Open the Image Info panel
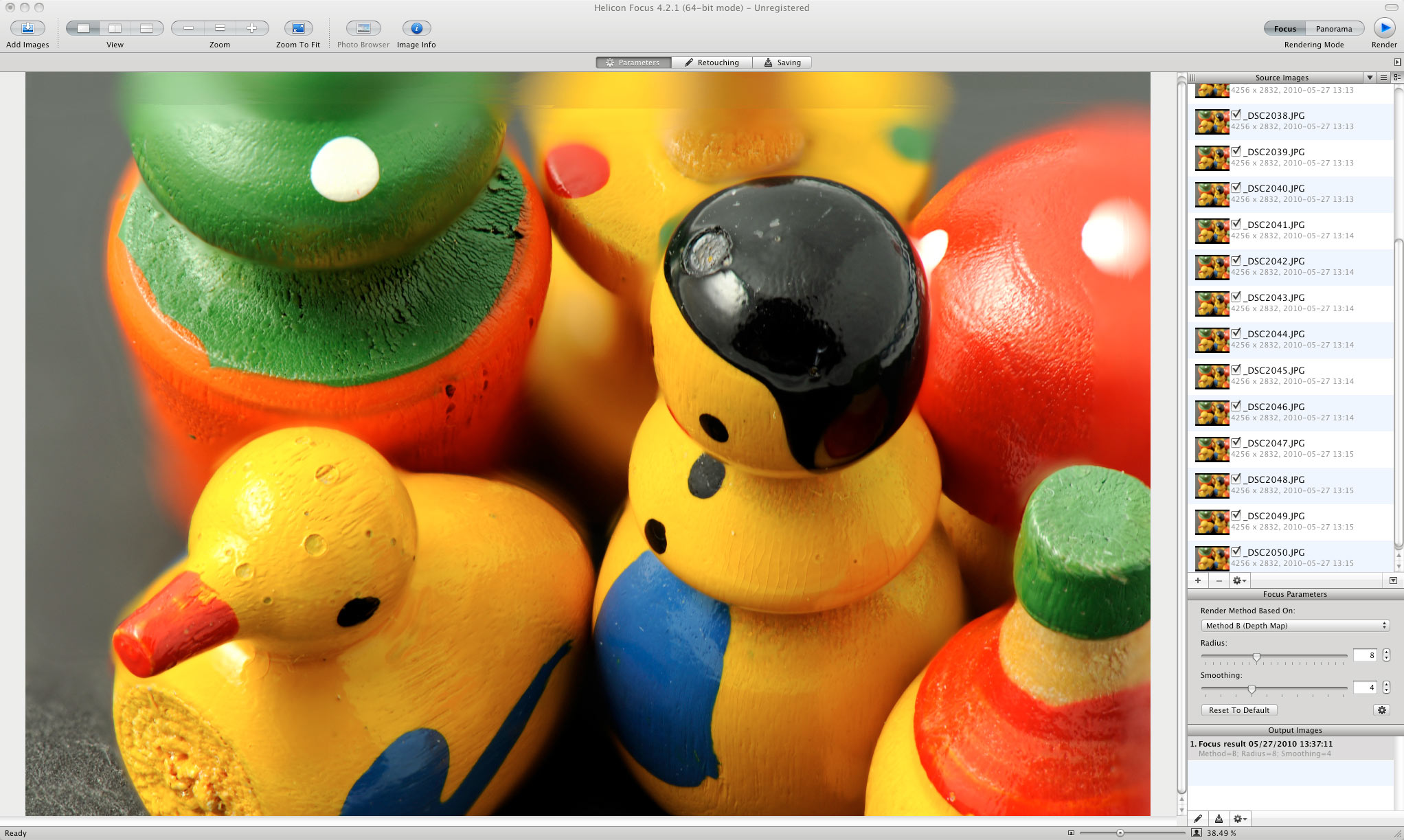Image resolution: width=1404 pixels, height=840 pixels. pos(416,28)
